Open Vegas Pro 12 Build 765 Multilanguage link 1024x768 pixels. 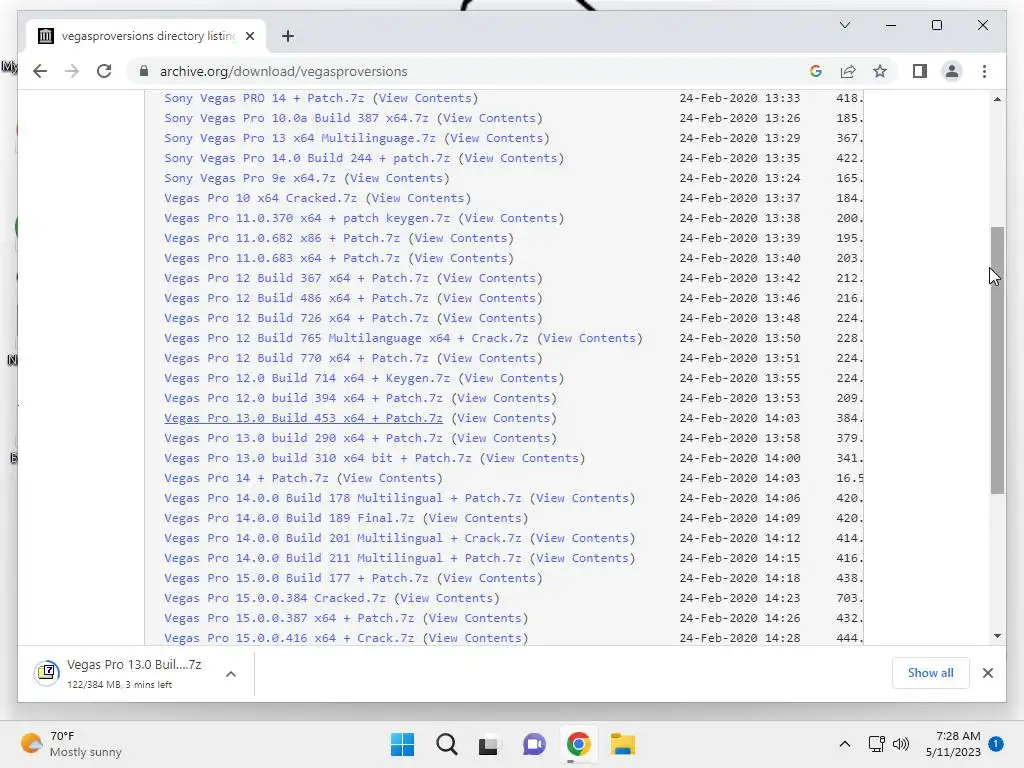click(x=346, y=338)
